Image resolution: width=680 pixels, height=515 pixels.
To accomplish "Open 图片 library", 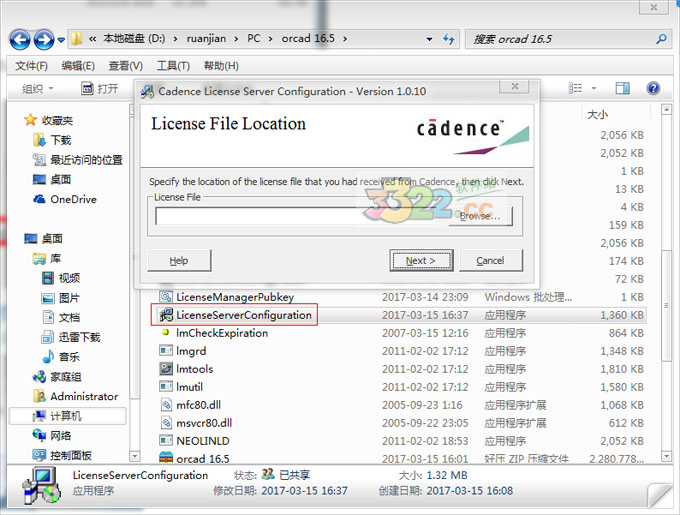I will [61, 298].
